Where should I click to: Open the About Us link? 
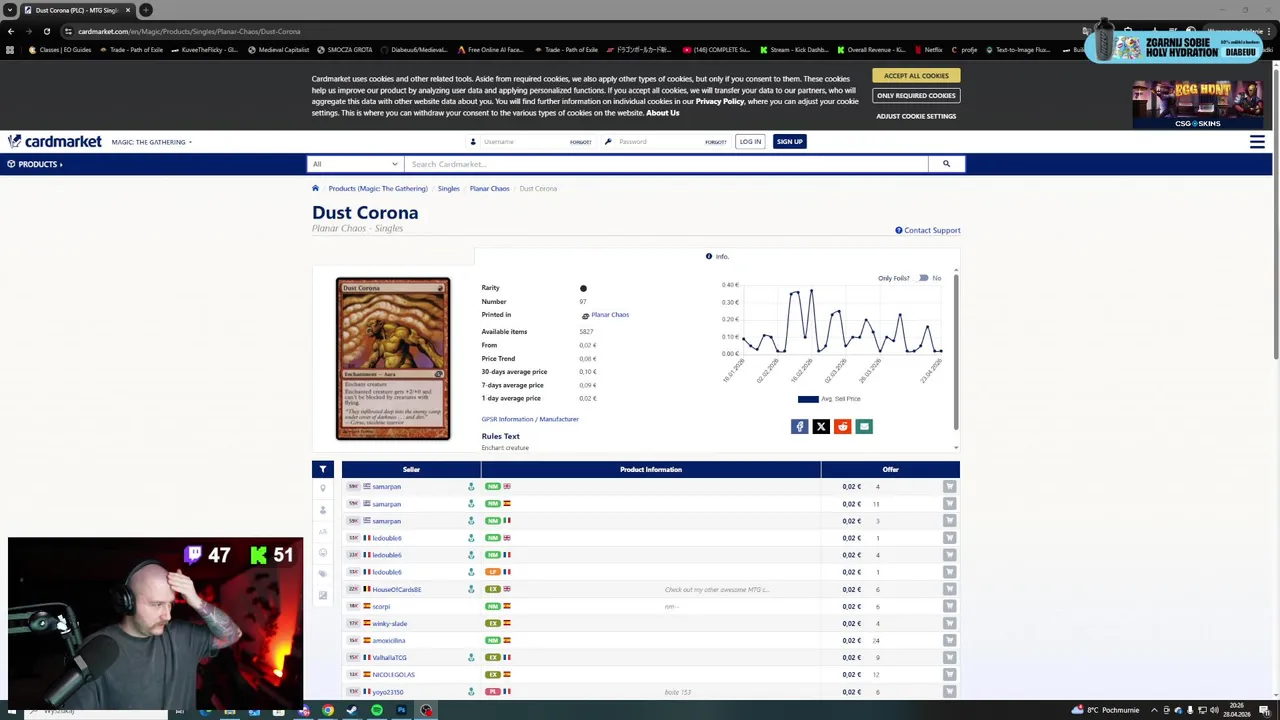click(662, 113)
